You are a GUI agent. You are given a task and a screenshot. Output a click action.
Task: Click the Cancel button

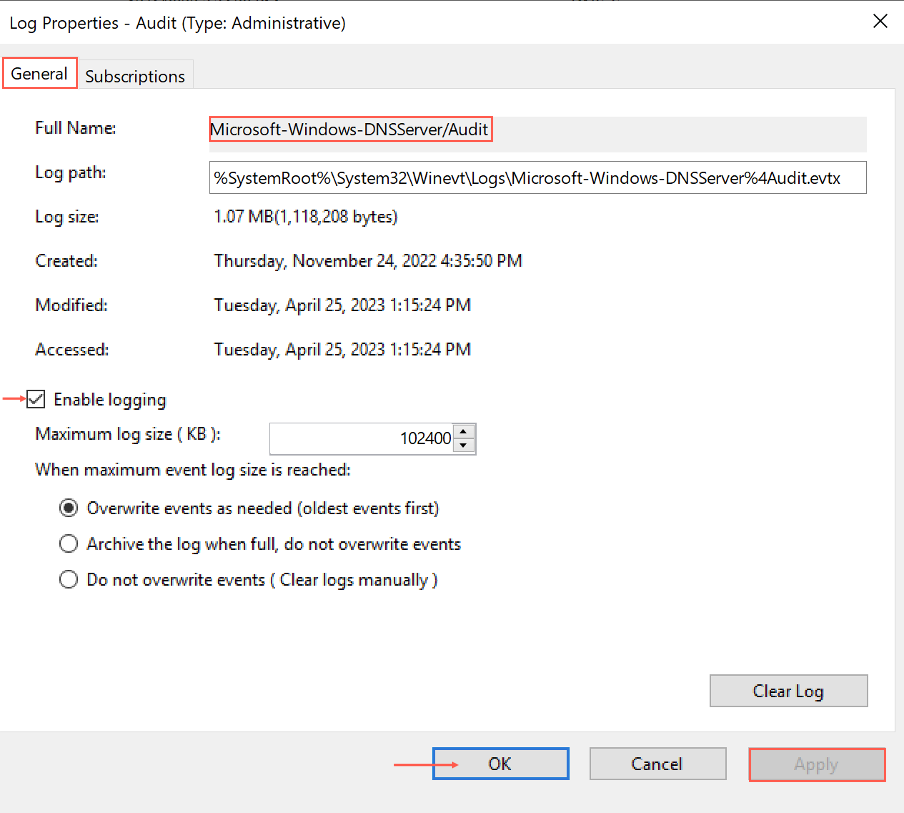point(657,764)
